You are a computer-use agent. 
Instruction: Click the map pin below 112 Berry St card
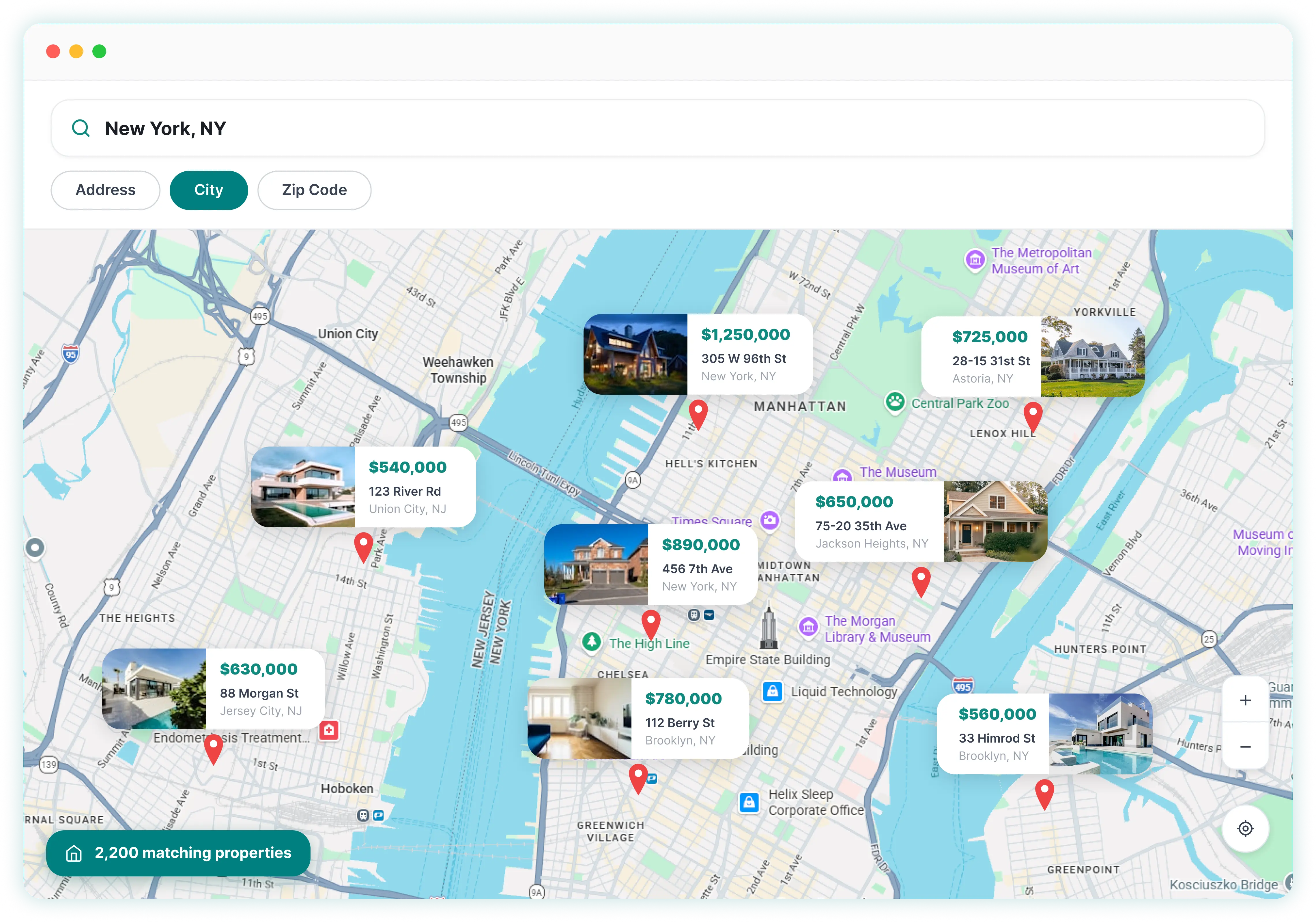point(638,779)
